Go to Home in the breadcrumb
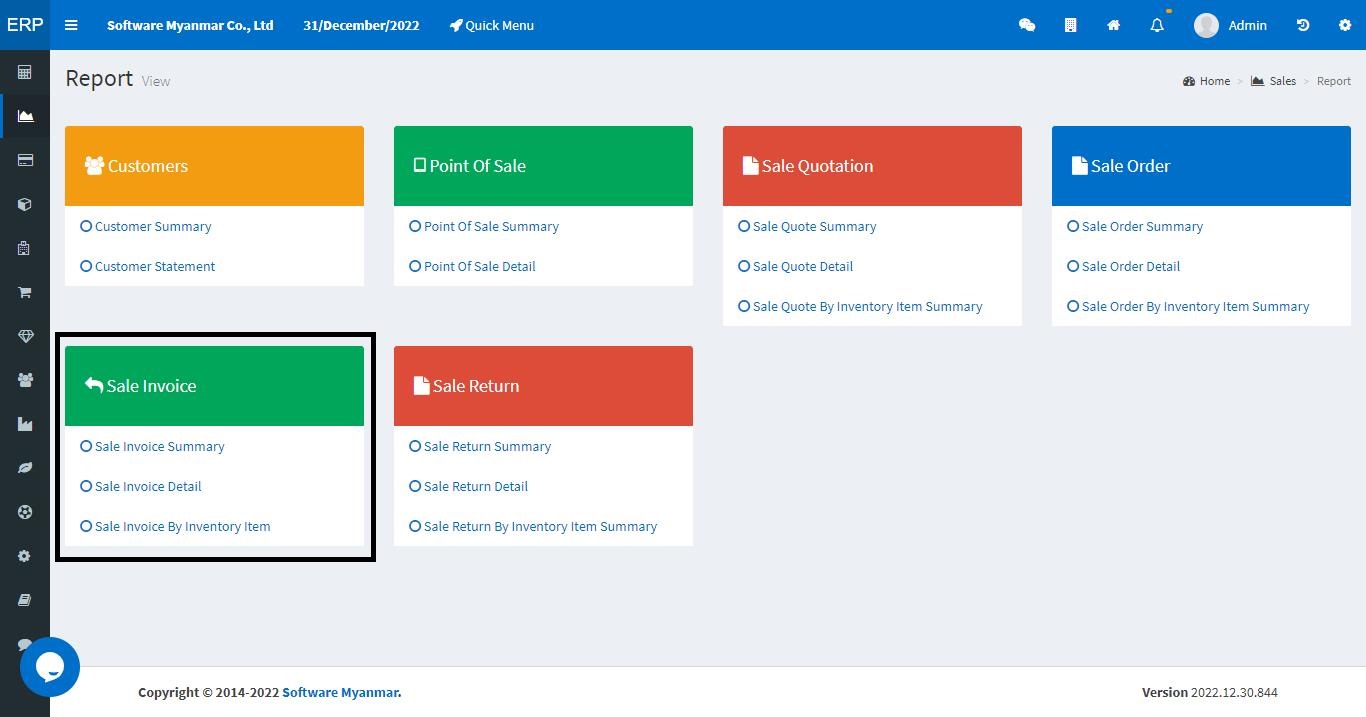The height and width of the screenshot is (717, 1366). tap(1206, 81)
